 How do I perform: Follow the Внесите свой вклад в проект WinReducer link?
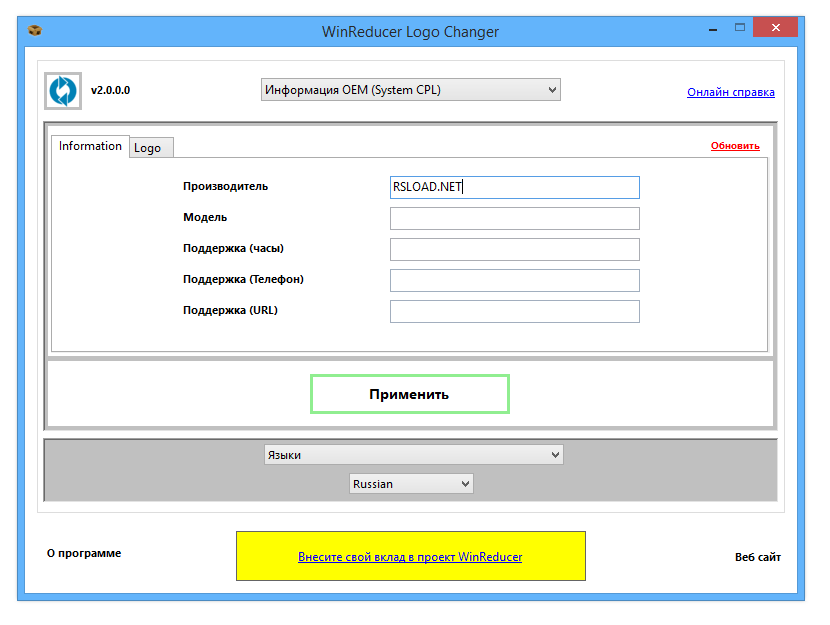coord(410,557)
